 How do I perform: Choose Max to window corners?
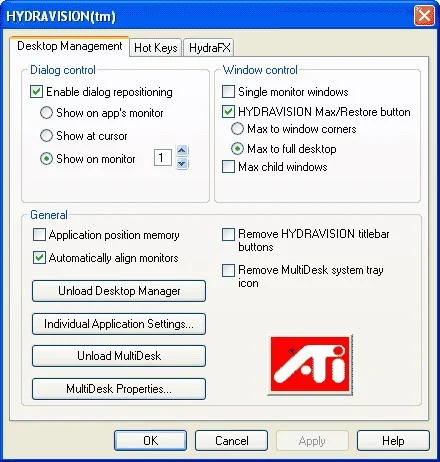point(237,129)
